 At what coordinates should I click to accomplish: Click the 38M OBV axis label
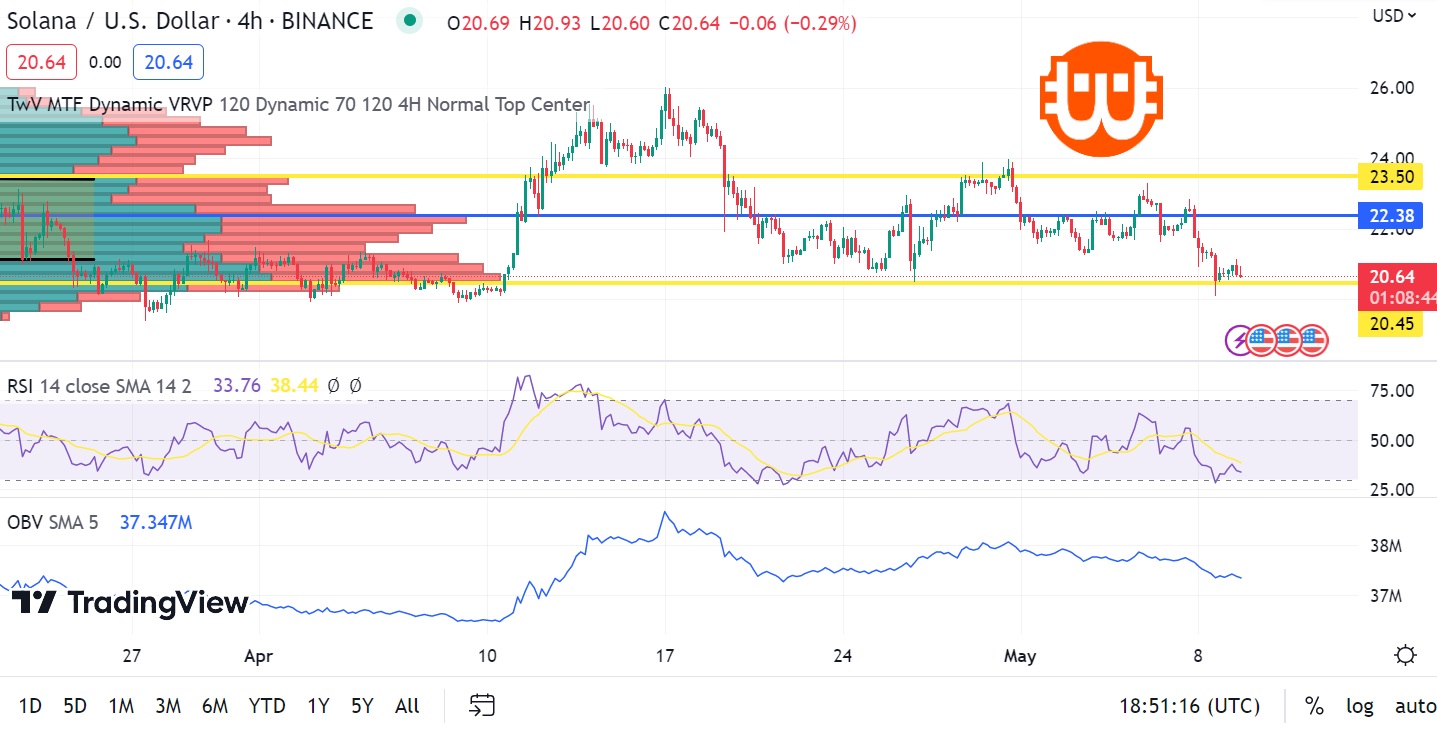pyautogui.click(x=1387, y=547)
